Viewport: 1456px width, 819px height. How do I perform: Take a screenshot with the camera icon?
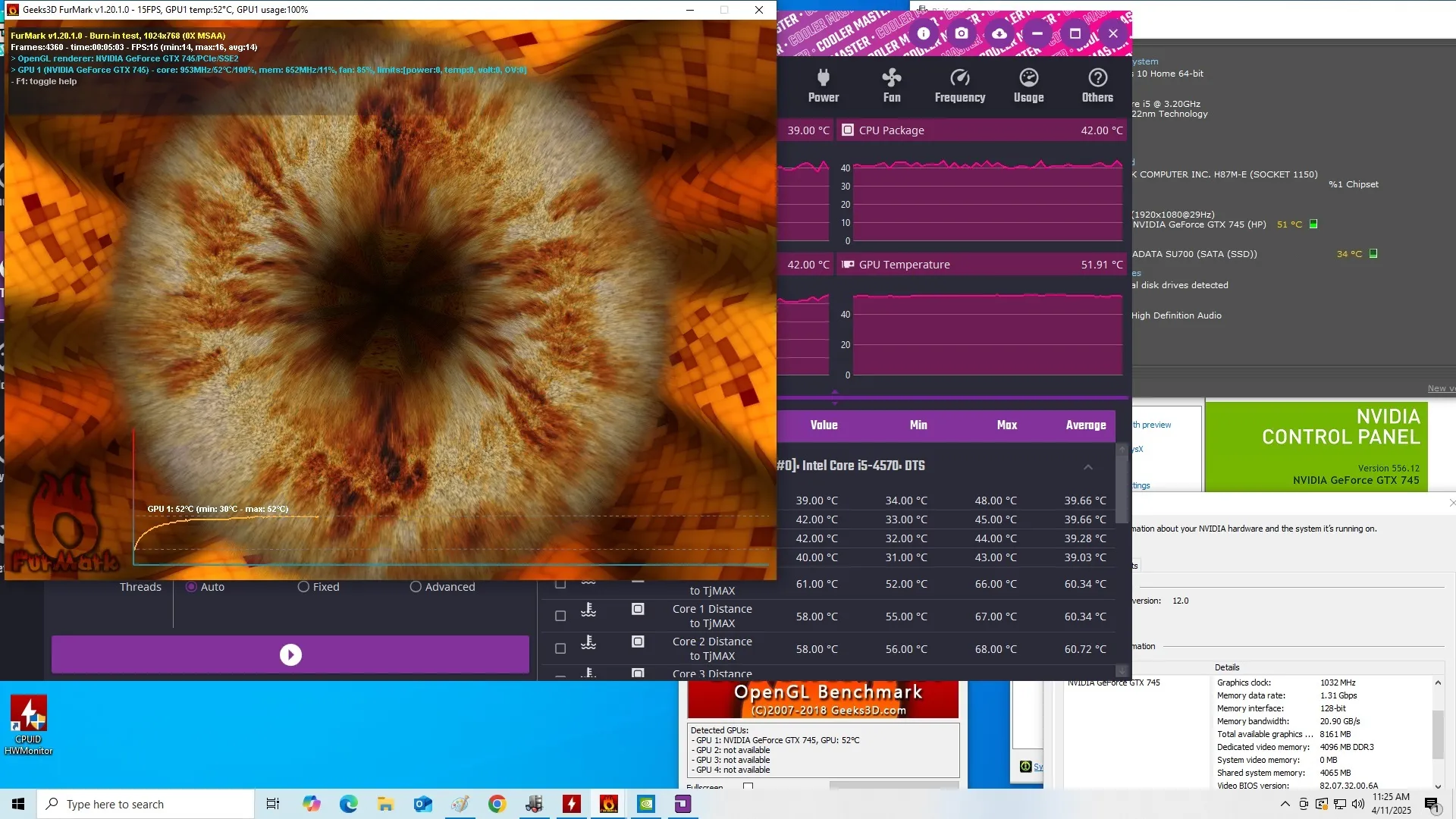(x=962, y=33)
